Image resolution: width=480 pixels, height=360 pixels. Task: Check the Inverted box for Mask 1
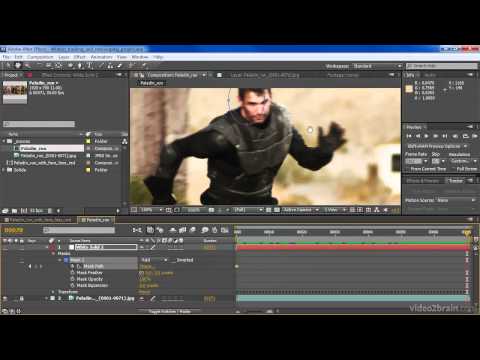[x=174, y=260]
